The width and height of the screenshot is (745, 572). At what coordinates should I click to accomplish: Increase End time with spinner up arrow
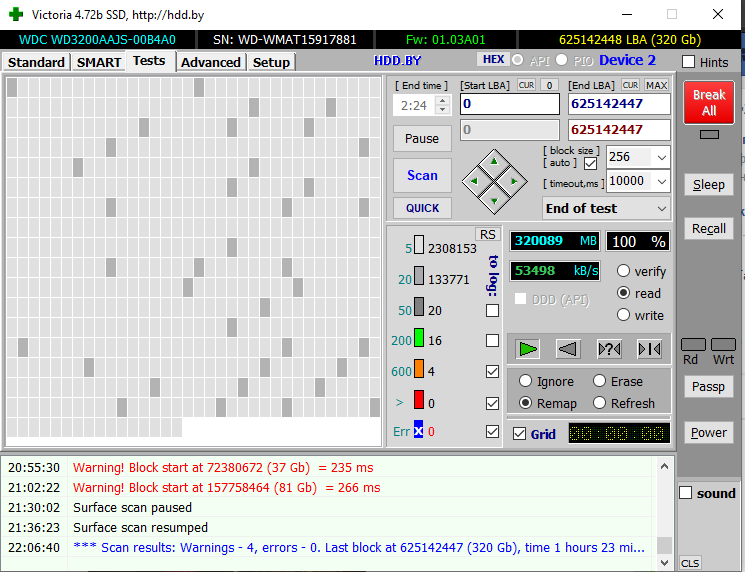click(442, 100)
